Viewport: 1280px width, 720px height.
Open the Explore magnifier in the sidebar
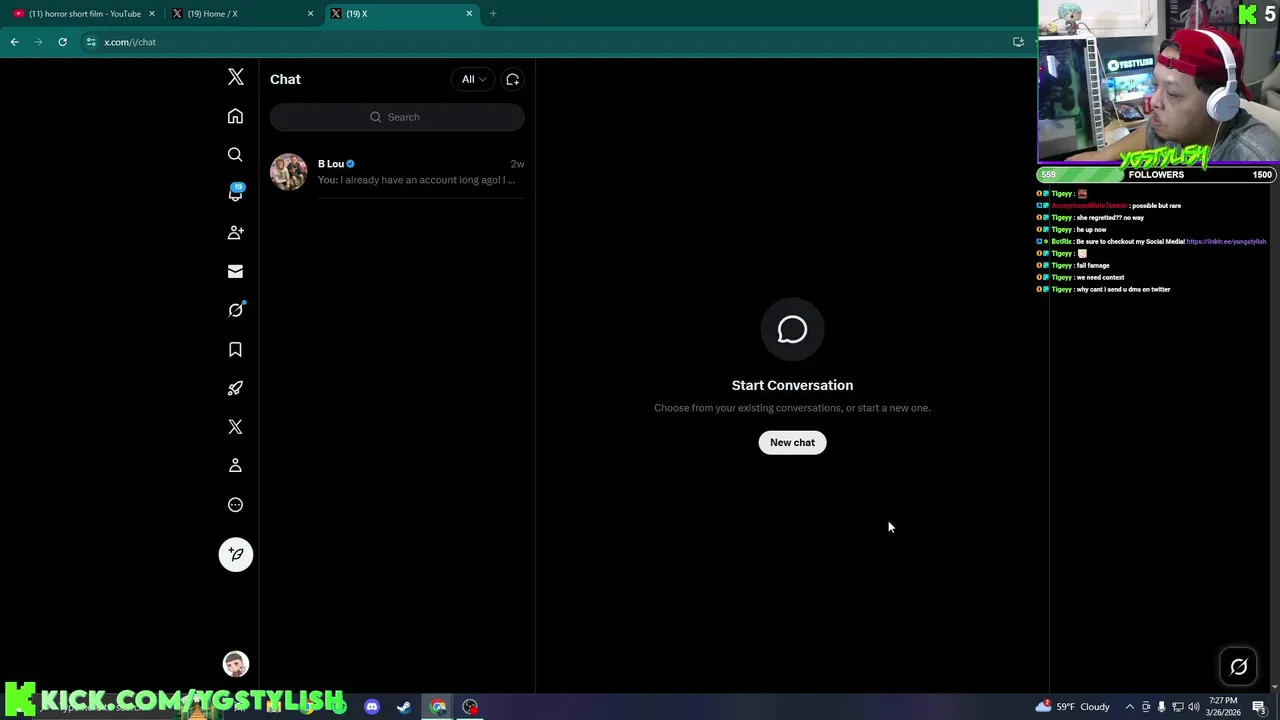pos(235,155)
